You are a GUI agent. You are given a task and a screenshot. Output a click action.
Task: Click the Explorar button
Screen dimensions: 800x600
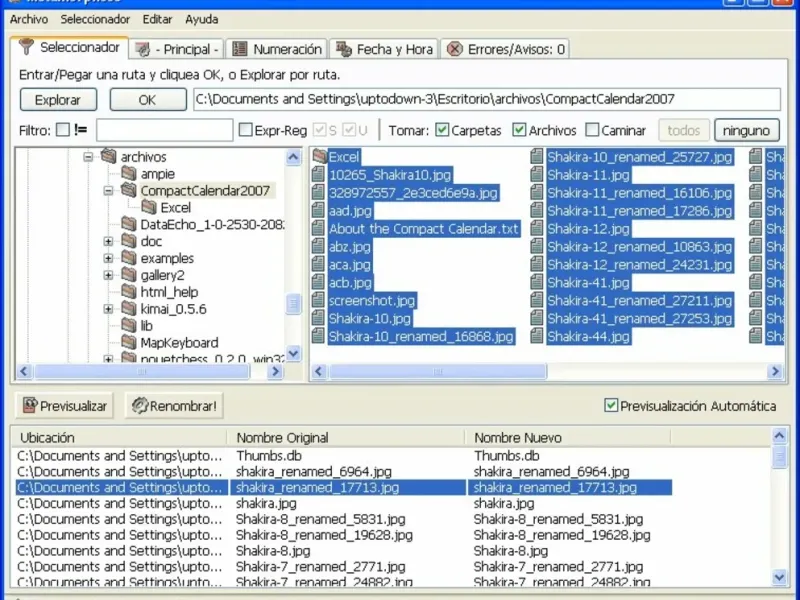(58, 99)
